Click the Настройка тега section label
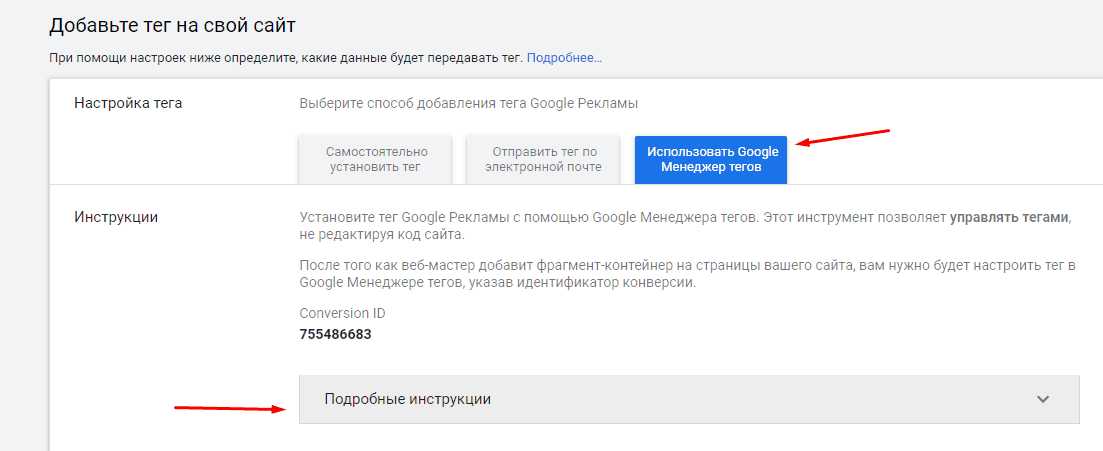Screen dimensions: 1103x451 point(128,103)
